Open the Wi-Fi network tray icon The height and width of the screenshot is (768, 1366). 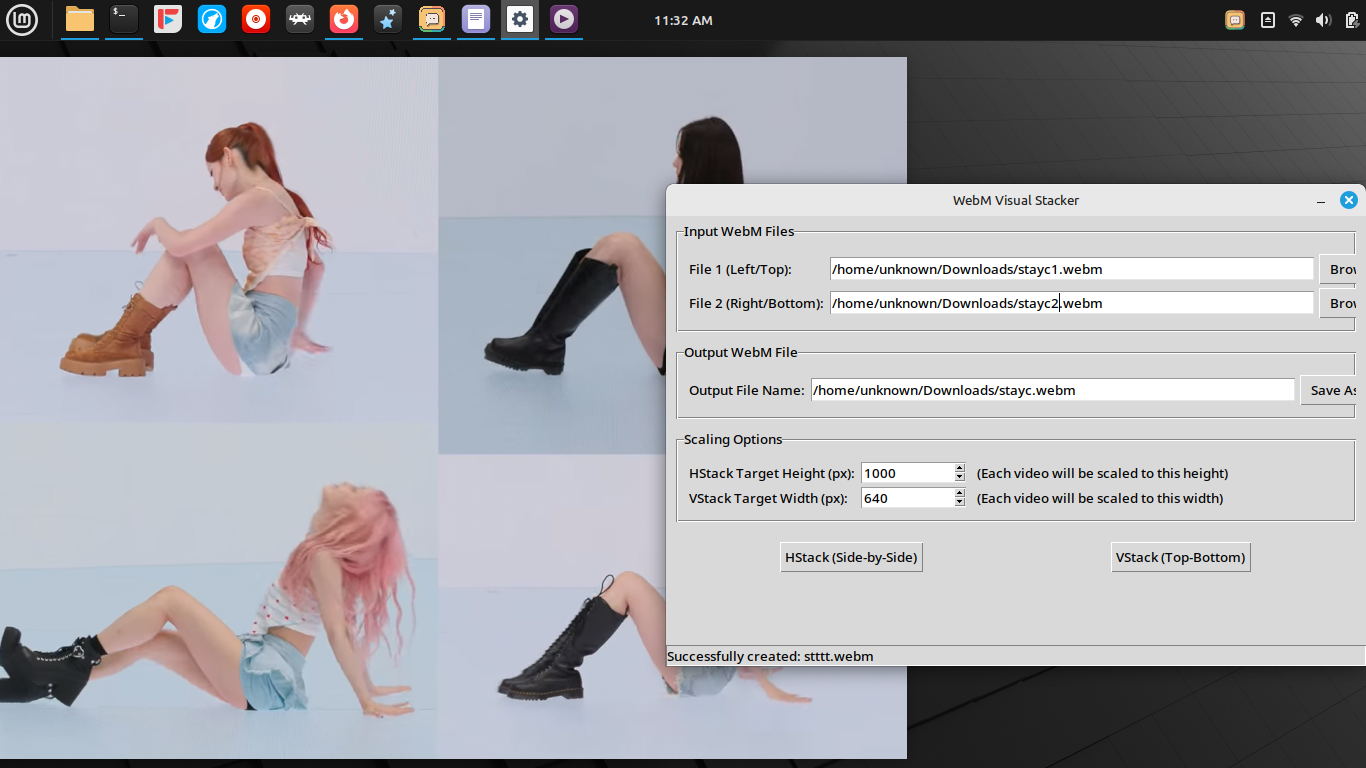(x=1296, y=20)
